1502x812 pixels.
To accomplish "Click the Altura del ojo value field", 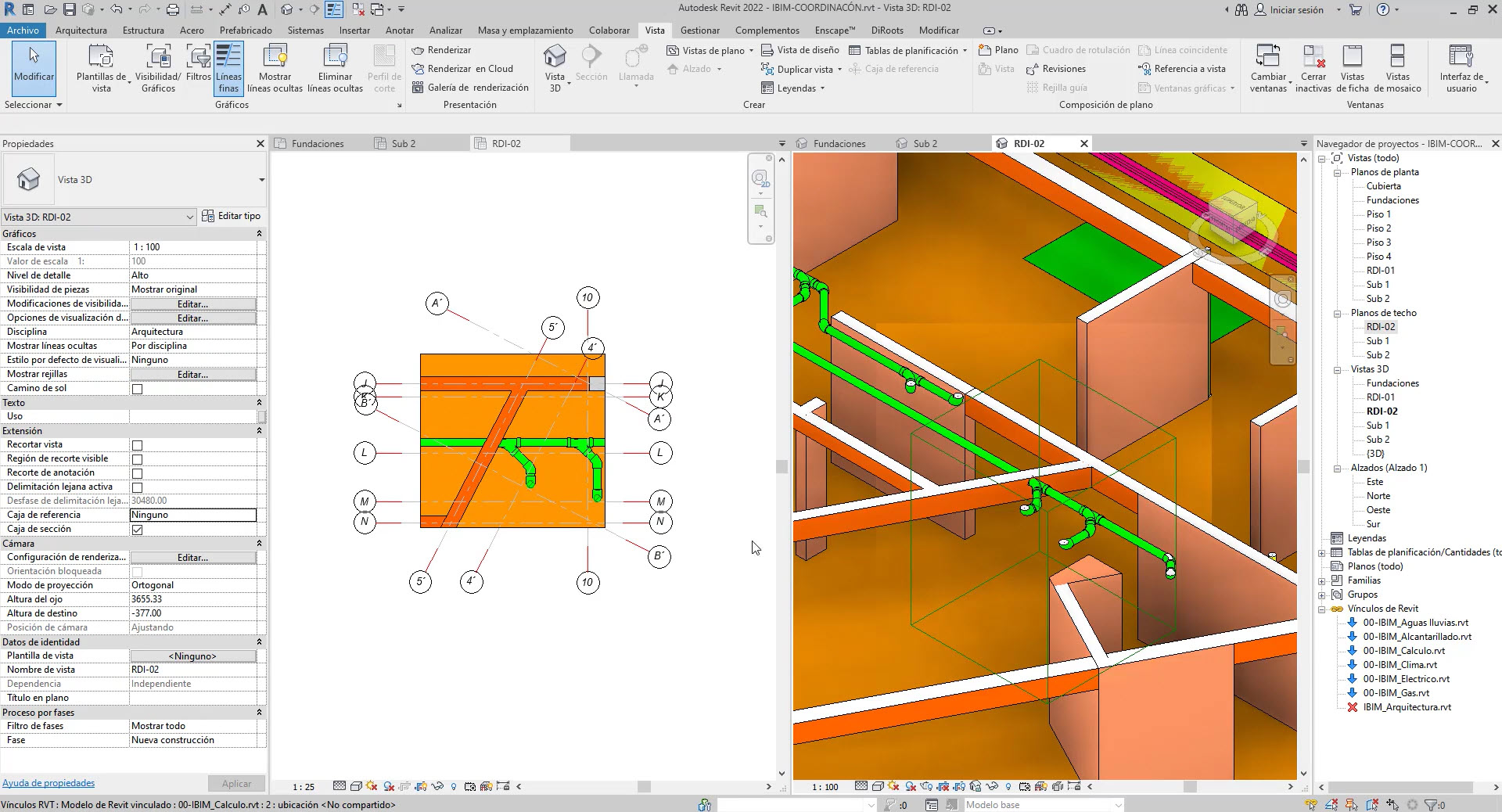I will [192, 599].
